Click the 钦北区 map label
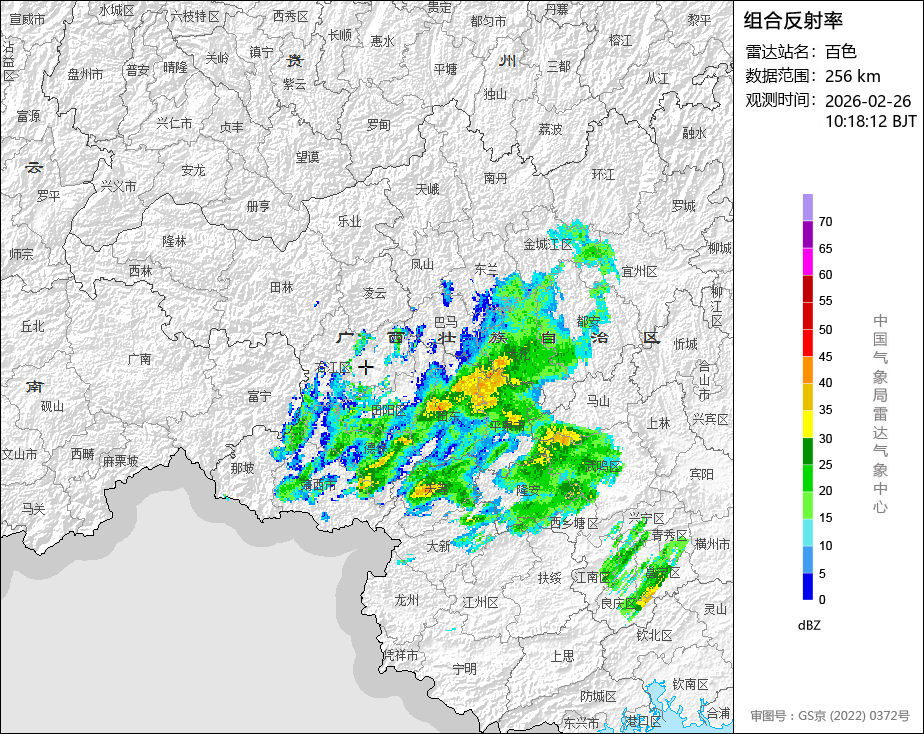Viewport: 924px width, 734px height. 655,635
